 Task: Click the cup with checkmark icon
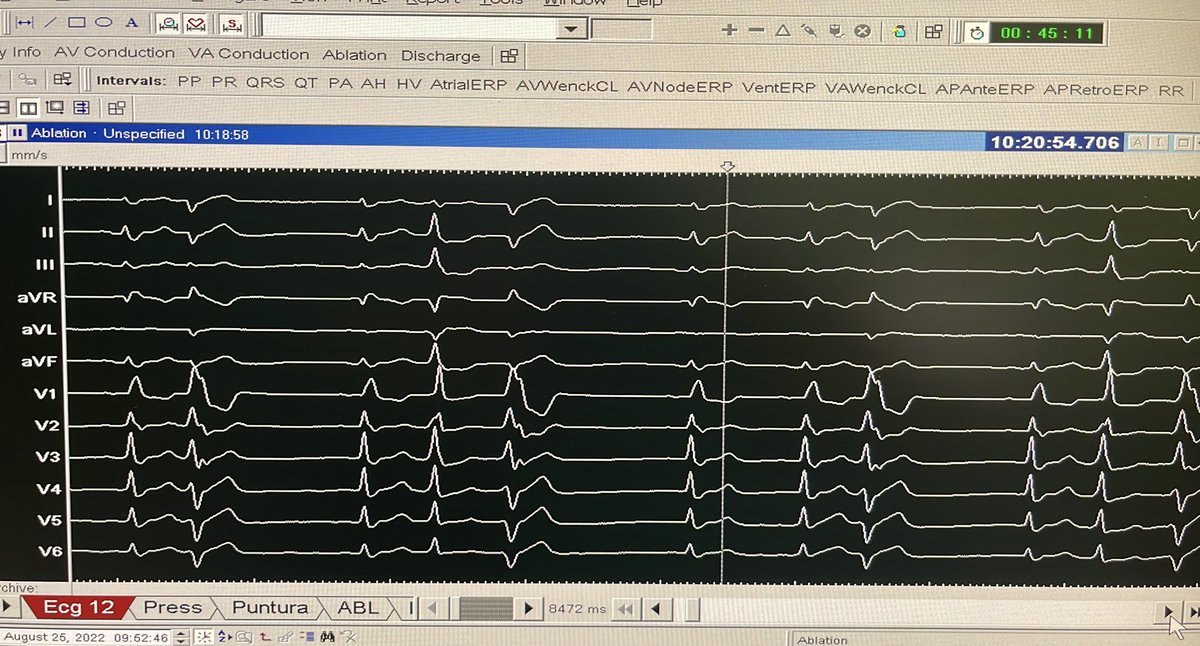835,31
